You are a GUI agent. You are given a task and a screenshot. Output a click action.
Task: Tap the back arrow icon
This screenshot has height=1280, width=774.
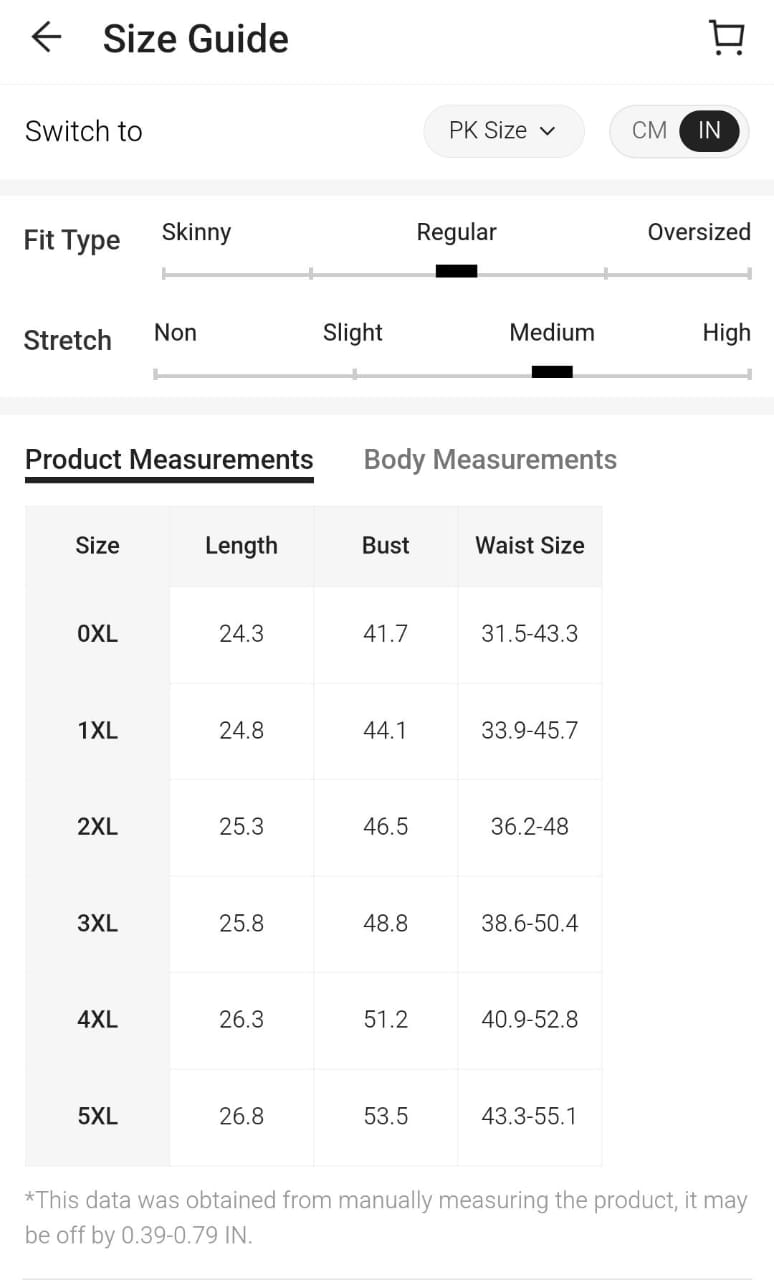(x=46, y=38)
